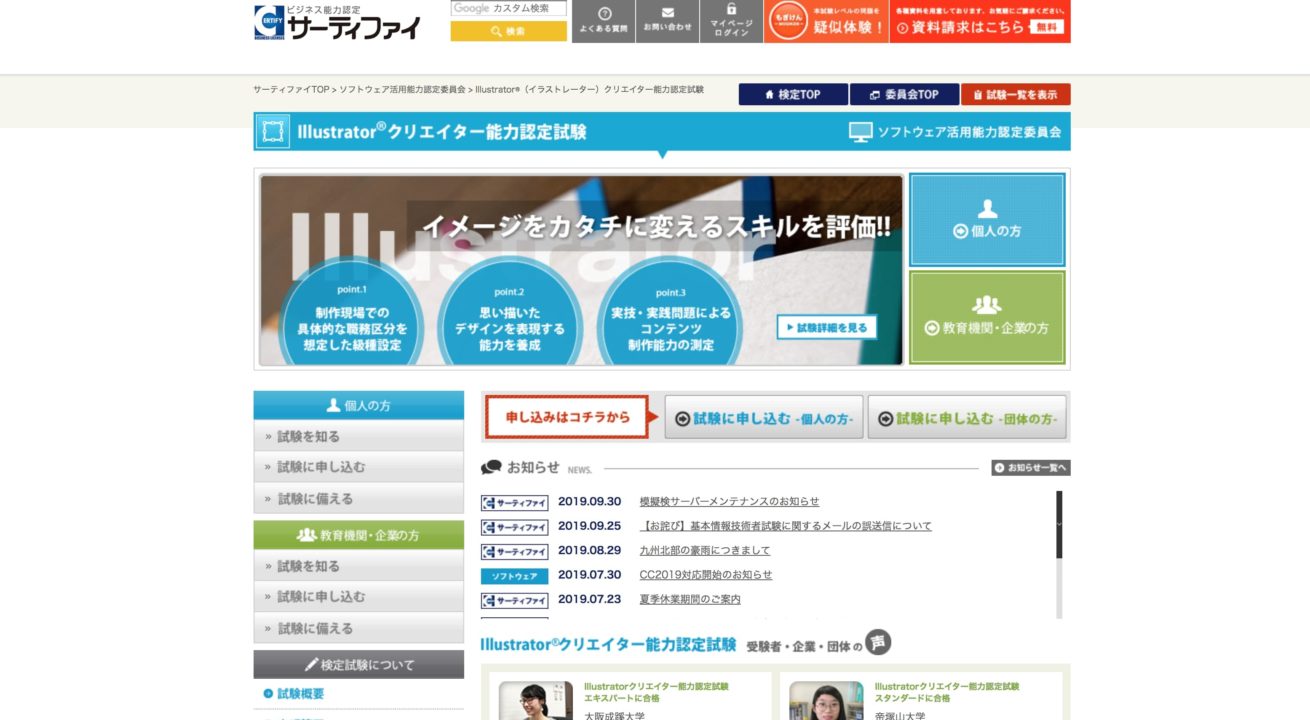Open お問い合わせ mail icon

coord(667,21)
